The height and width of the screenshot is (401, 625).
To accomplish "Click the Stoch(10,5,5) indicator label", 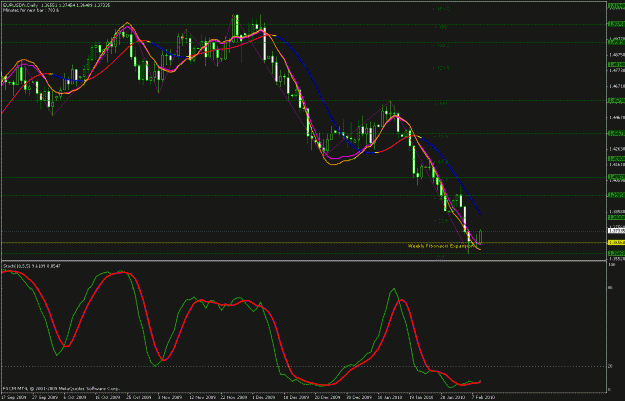I will click(x=32, y=266).
